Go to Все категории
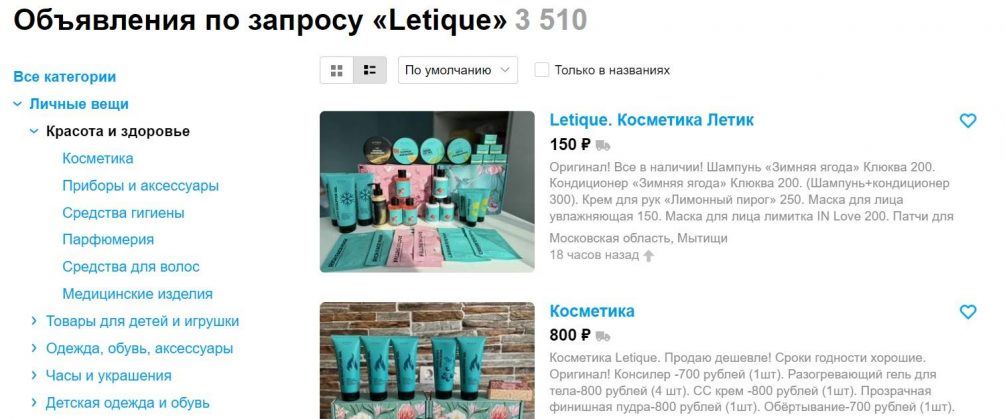The image size is (1005, 419). pos(65,77)
